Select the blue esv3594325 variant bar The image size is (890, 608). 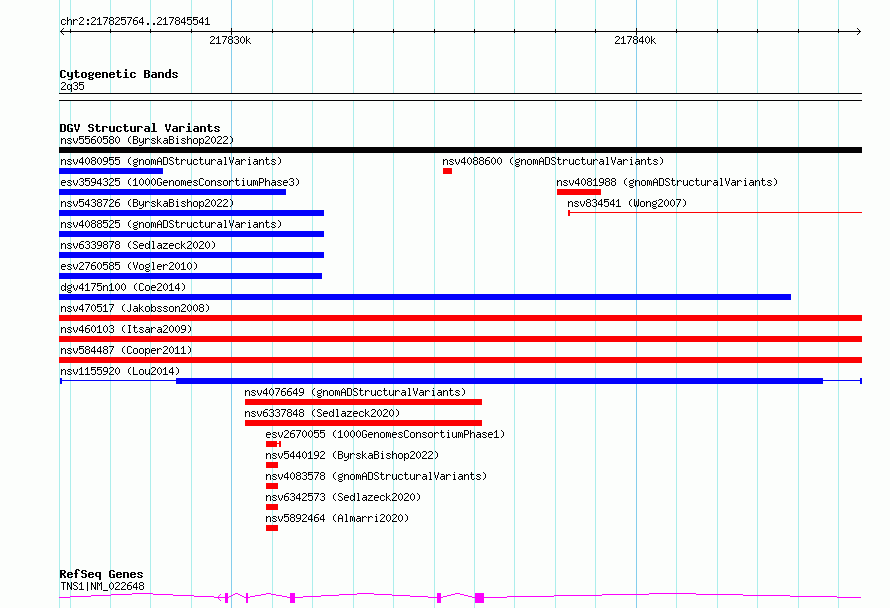[173, 192]
